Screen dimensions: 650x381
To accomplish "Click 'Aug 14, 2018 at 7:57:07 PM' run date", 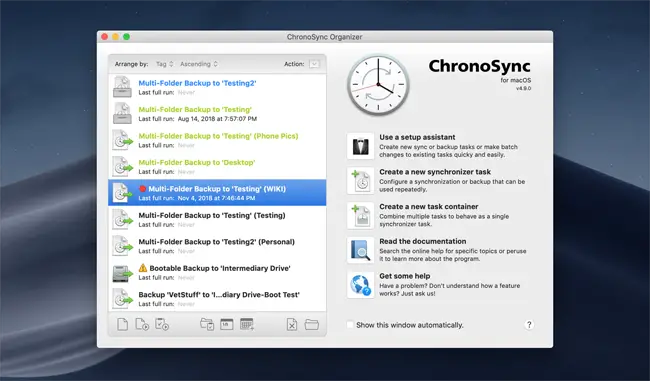I will point(217,119).
